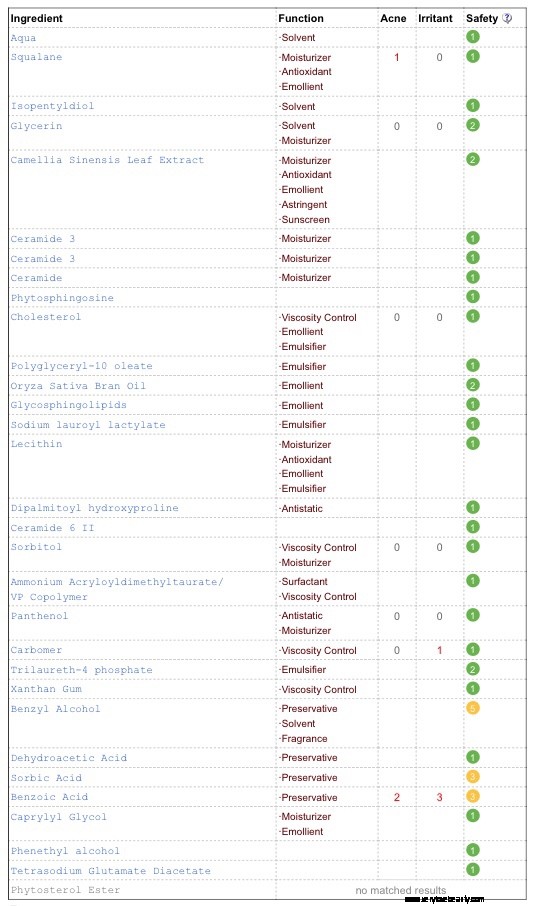Open the Isopentyldiol ingredient link
The width and height of the screenshot is (537, 906).
pyautogui.click(x=52, y=106)
